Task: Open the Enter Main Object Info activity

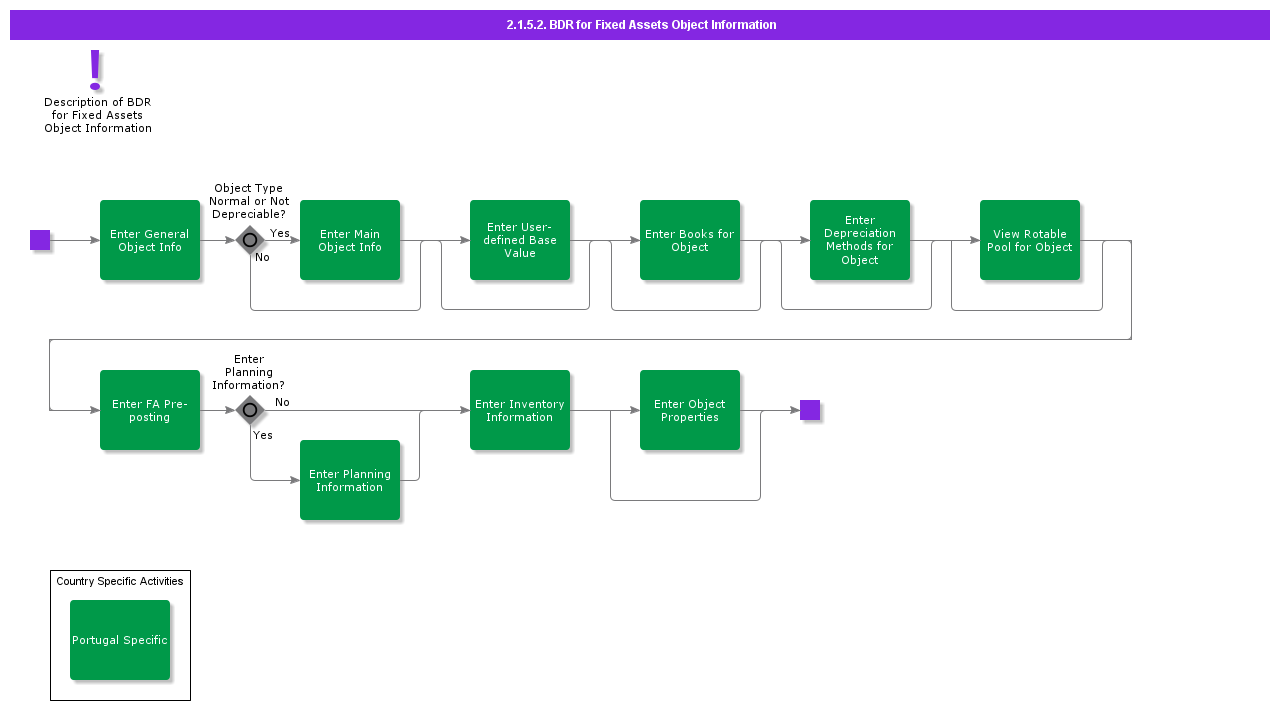Action: click(350, 240)
